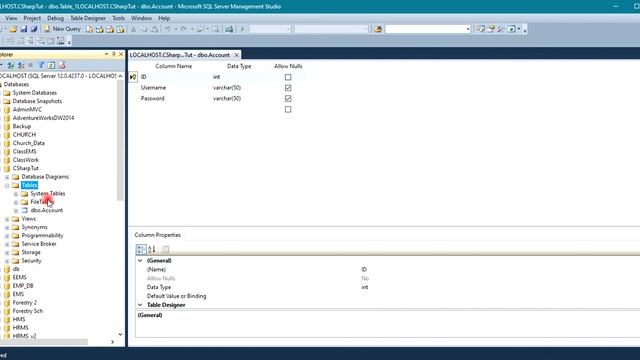Click the Find in Files icon
This screenshot has height=360, width=640.
click(x=378, y=29)
